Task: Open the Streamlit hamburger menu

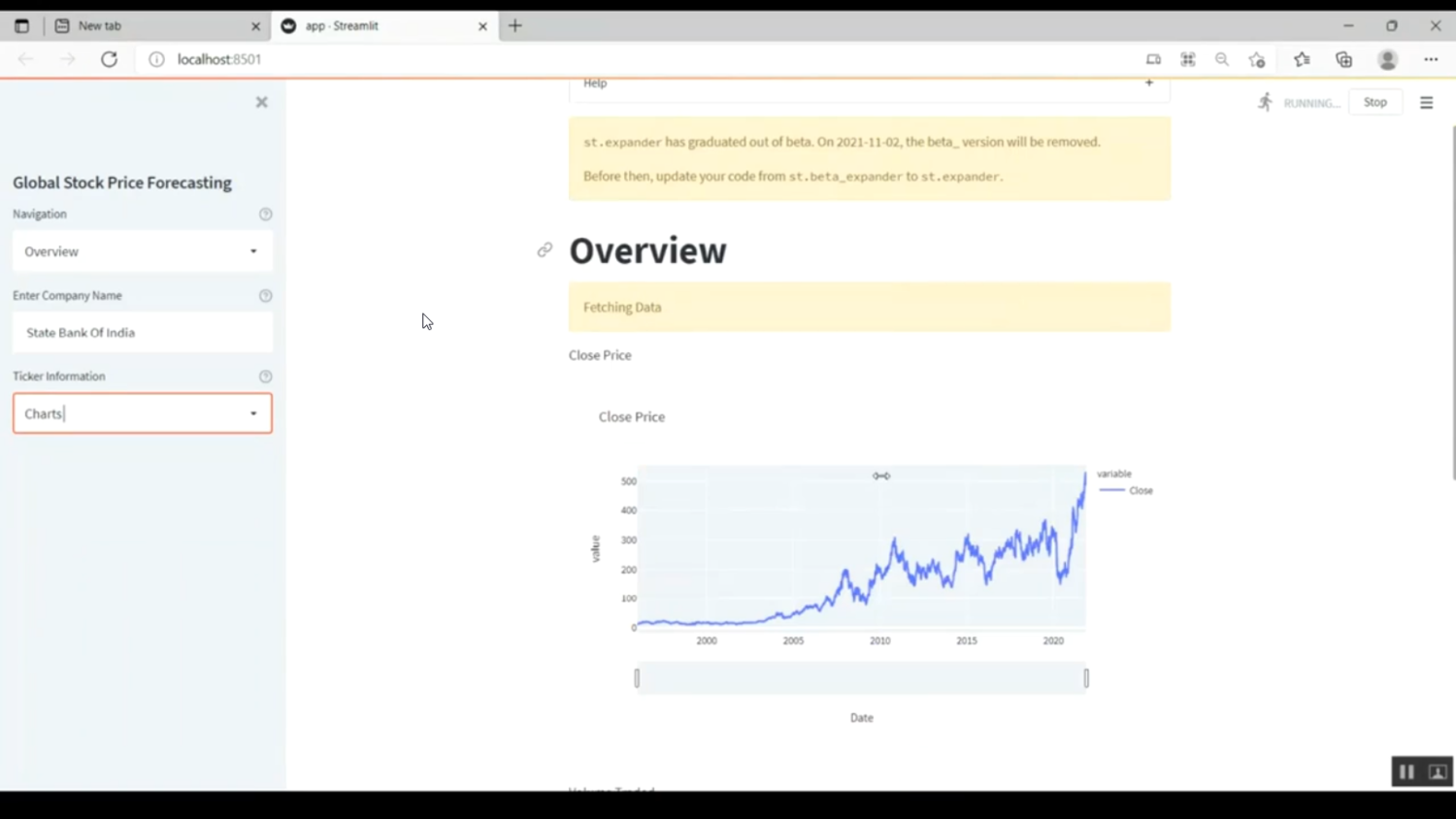Action: click(1426, 103)
